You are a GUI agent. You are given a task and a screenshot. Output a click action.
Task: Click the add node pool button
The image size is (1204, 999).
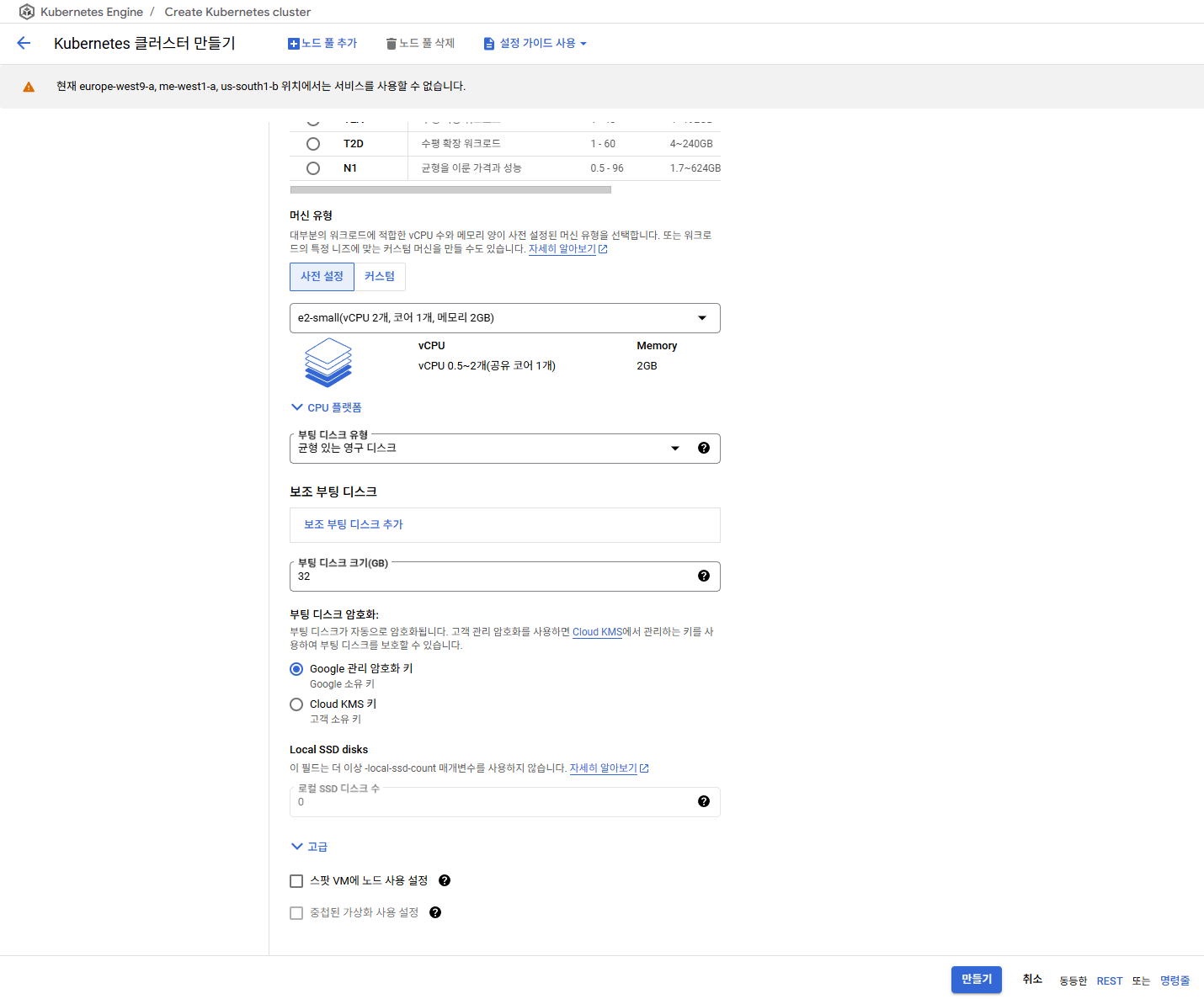(x=322, y=43)
